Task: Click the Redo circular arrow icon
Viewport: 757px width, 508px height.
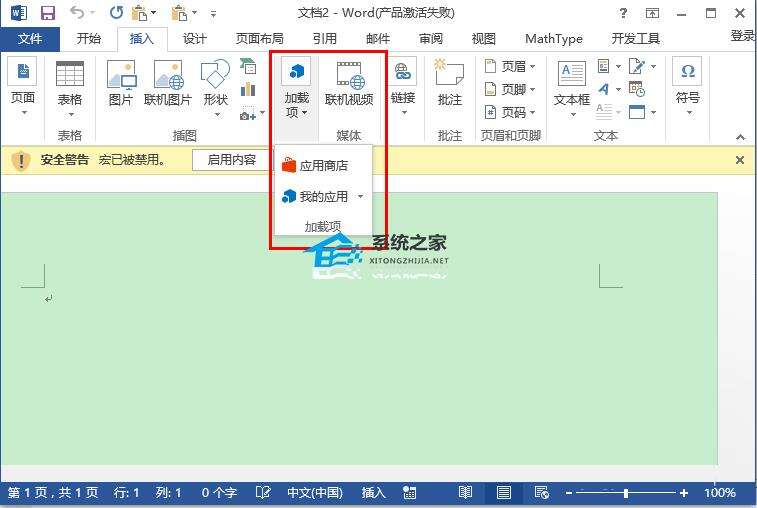Action: coord(116,13)
